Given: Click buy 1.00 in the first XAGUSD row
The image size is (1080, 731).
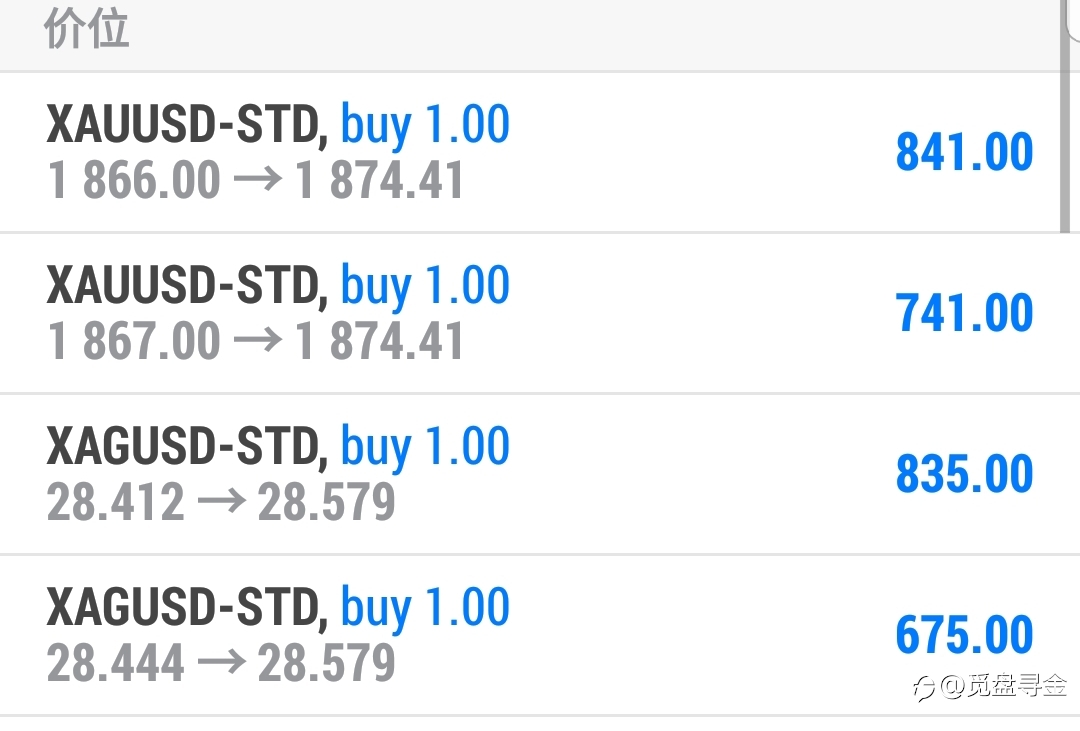Looking at the screenshot, I should tap(425, 448).
